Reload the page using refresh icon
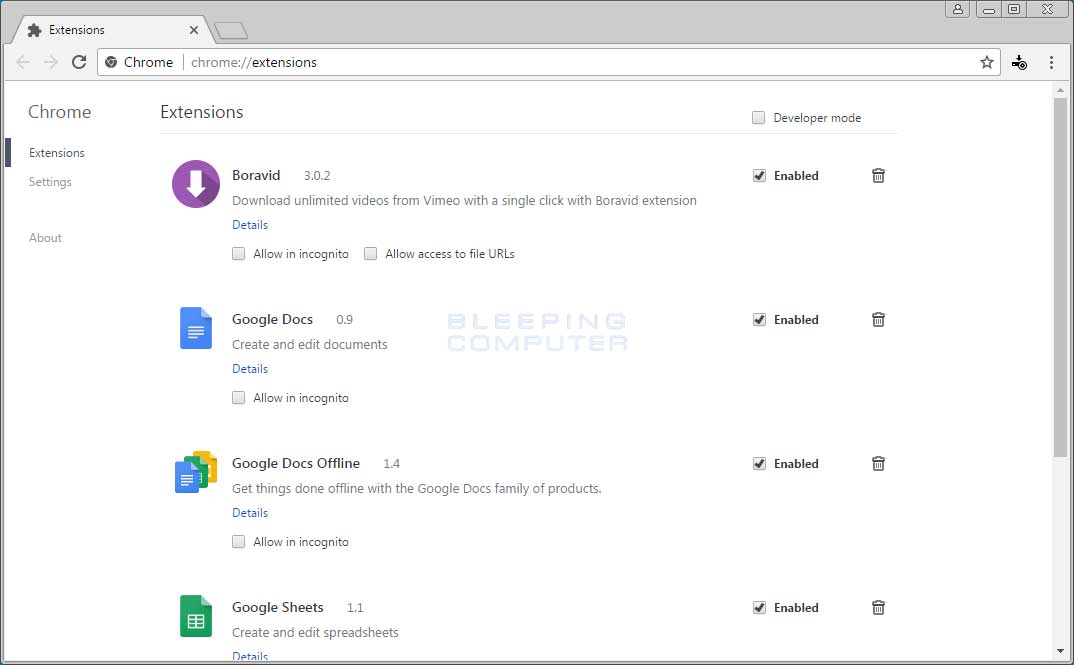 79,62
